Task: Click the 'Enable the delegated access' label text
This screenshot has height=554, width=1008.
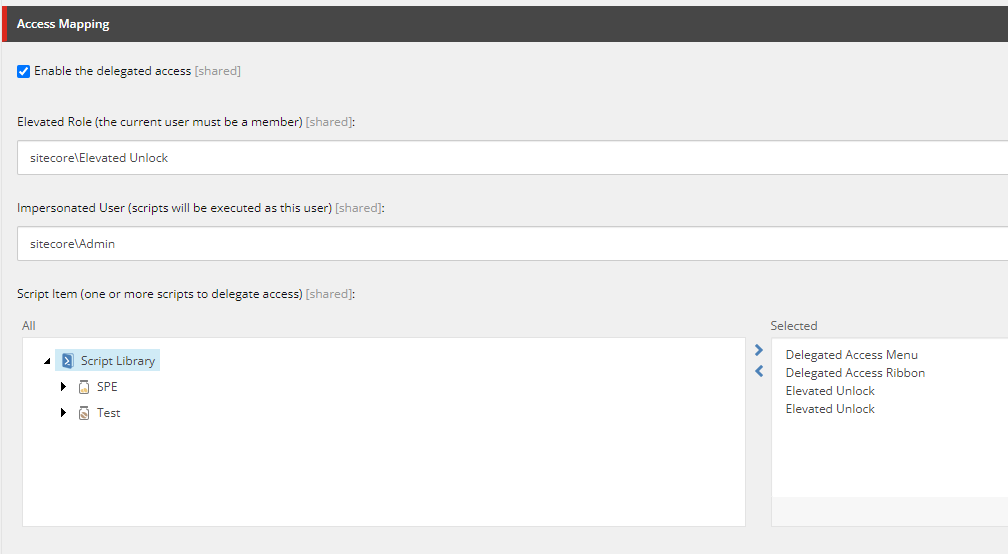Action: [x=112, y=71]
